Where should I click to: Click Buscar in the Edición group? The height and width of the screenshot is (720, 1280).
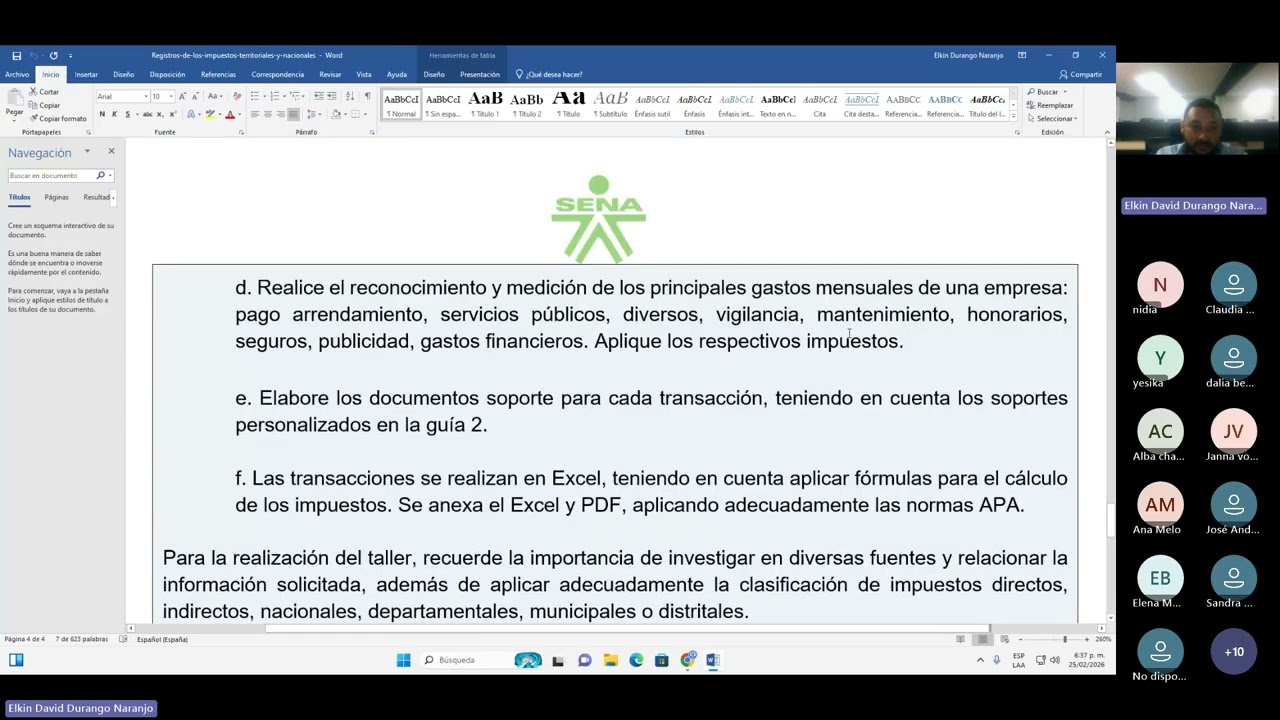1046,92
